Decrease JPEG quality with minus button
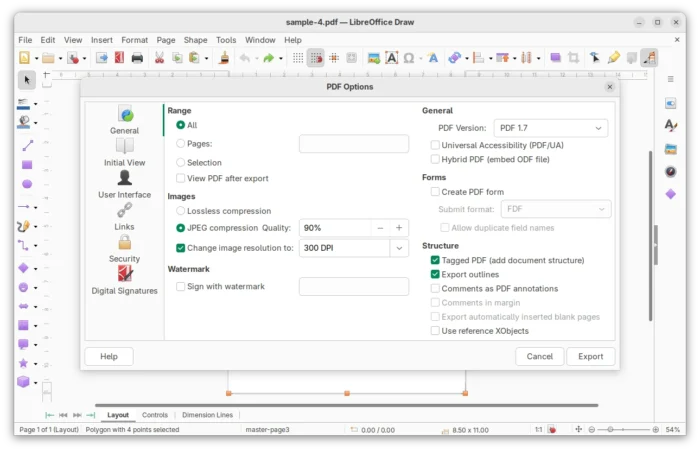This screenshot has width=700, height=451. point(380,228)
